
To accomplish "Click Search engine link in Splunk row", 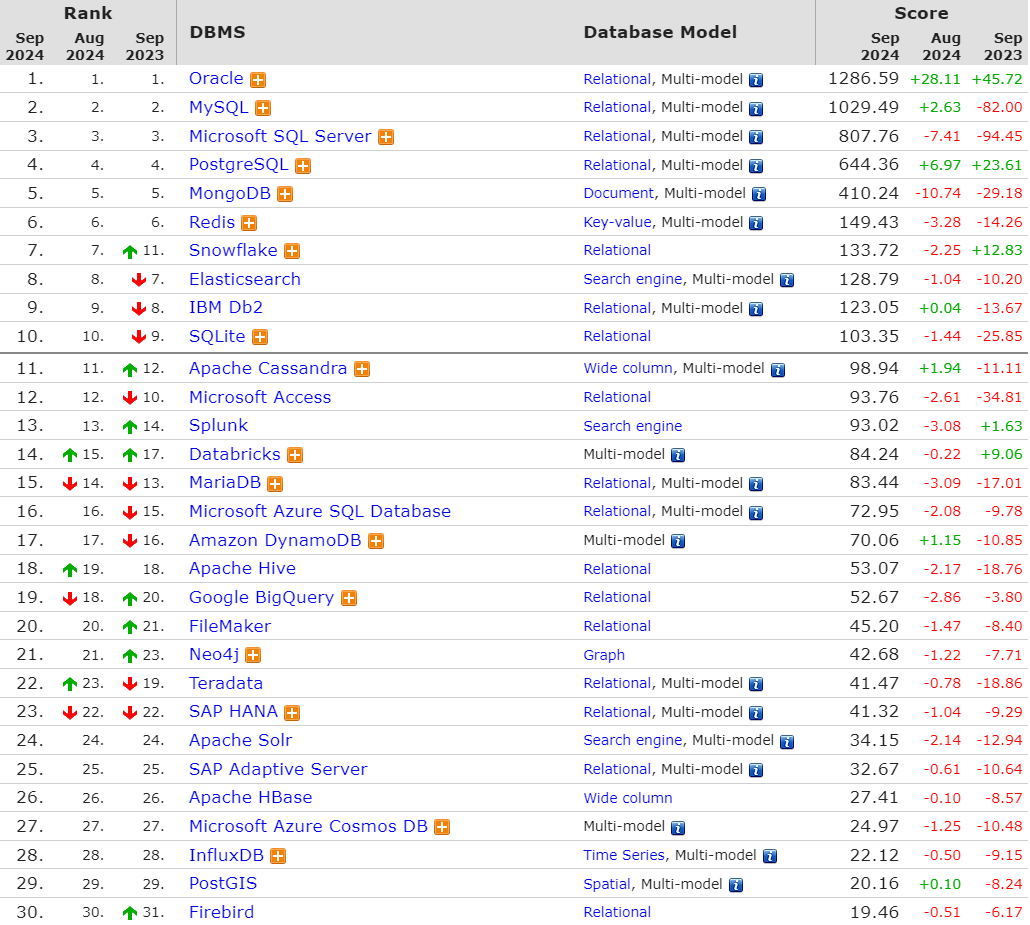I will (633, 426).
